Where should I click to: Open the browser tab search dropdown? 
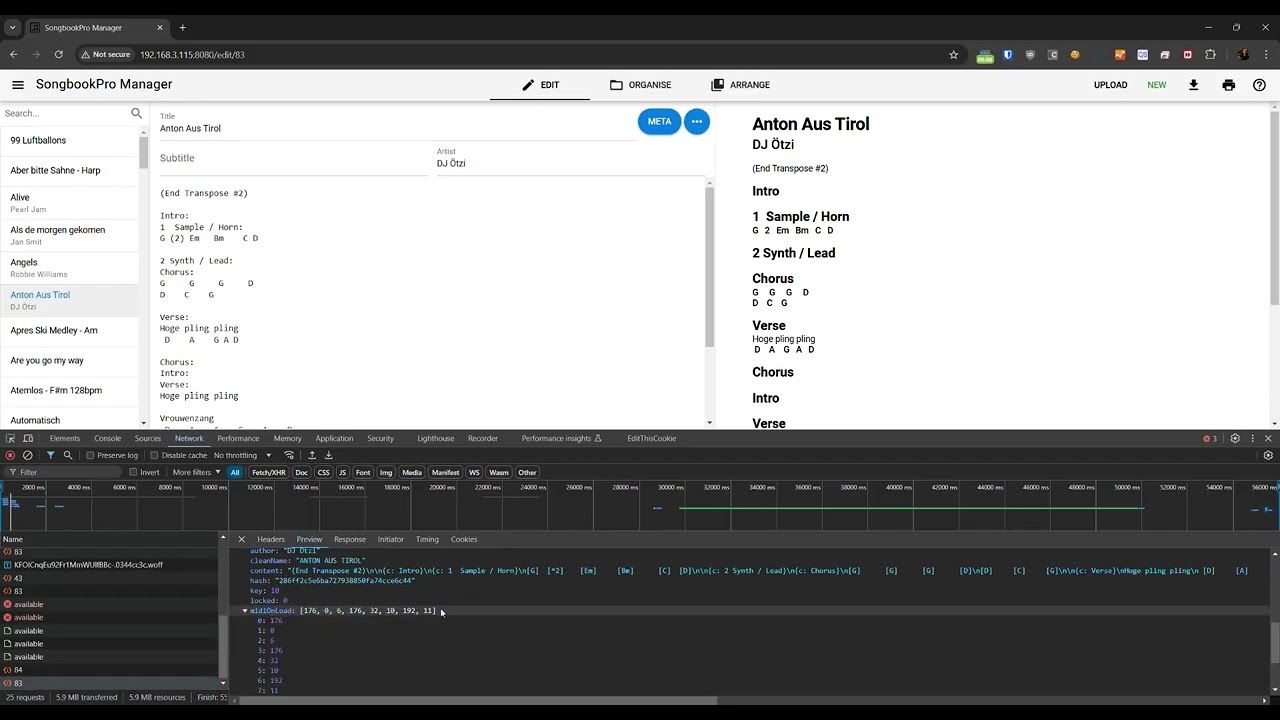point(13,28)
